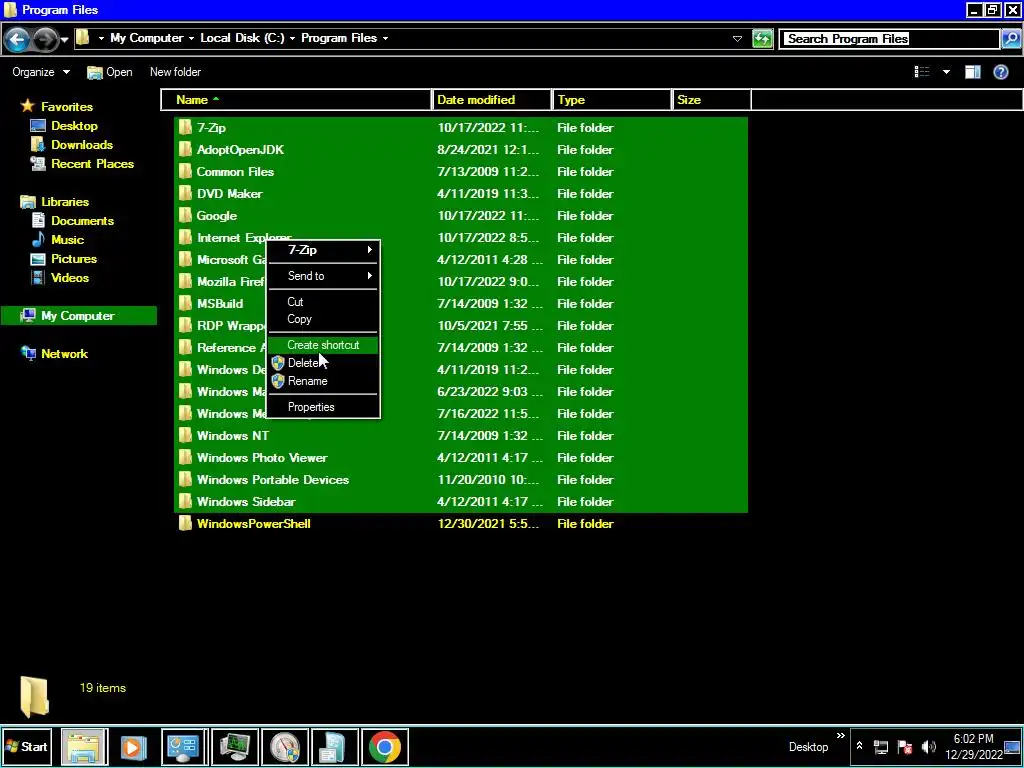The height and width of the screenshot is (768, 1024).
Task: Choose Create shortcut in context menu
Action: pos(323,345)
